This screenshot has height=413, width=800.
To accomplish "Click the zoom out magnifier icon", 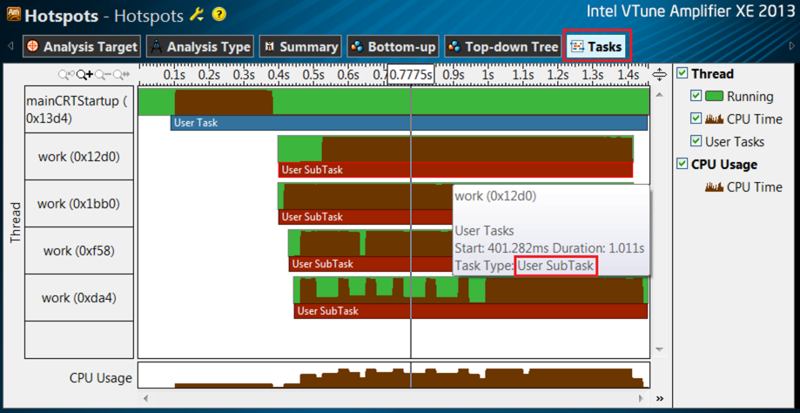I will coord(103,75).
